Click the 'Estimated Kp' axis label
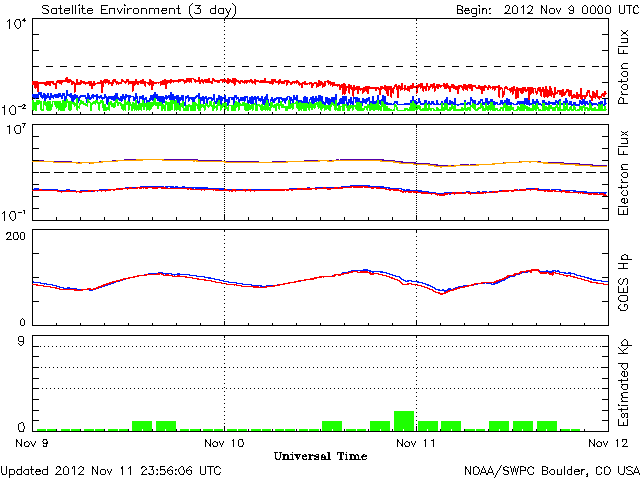The image size is (640, 480). (x=623, y=382)
